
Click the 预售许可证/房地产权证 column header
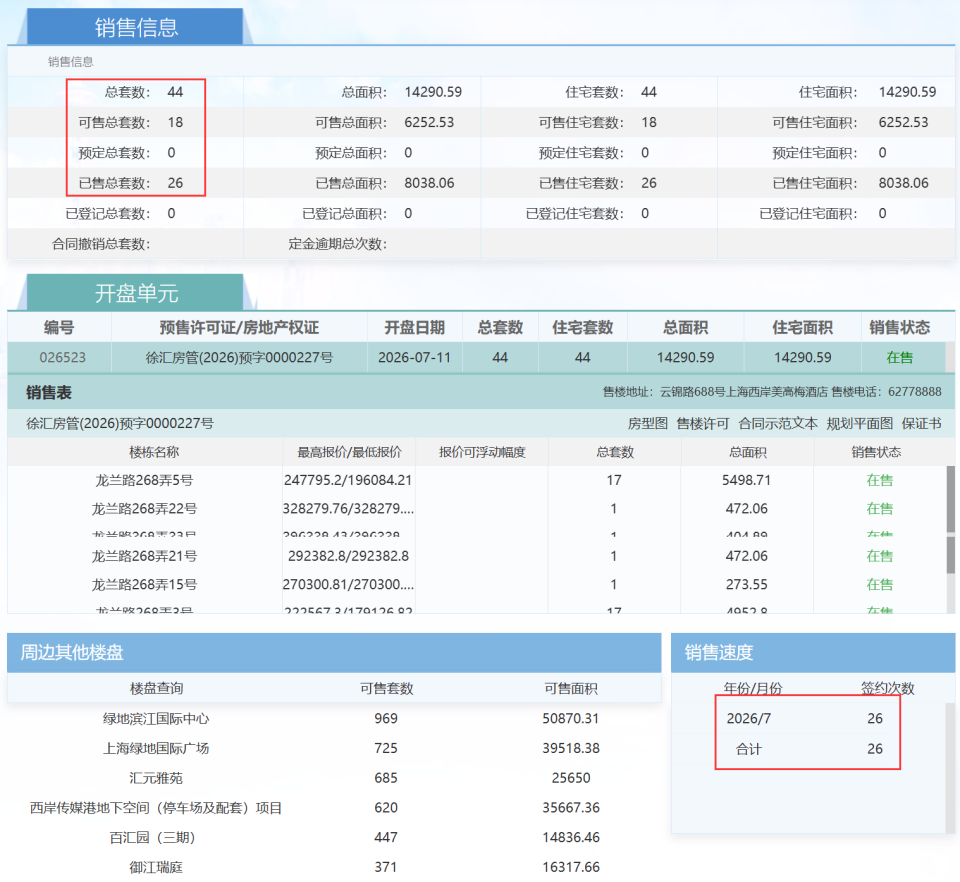pos(239,327)
